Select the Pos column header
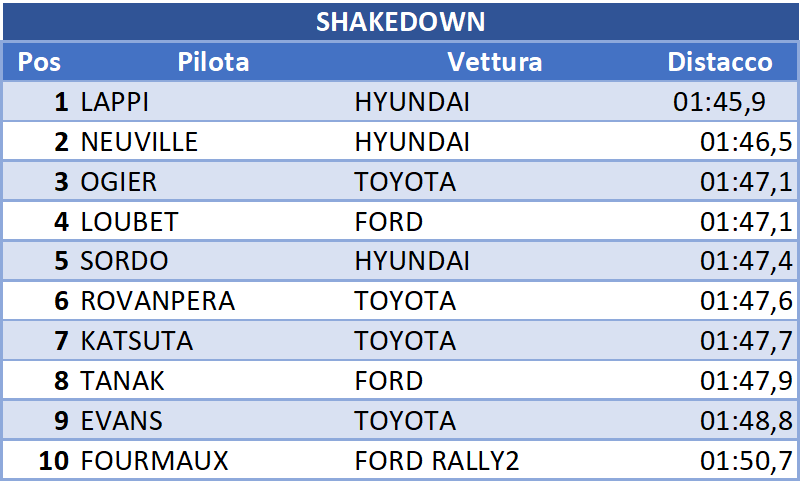 (39, 62)
